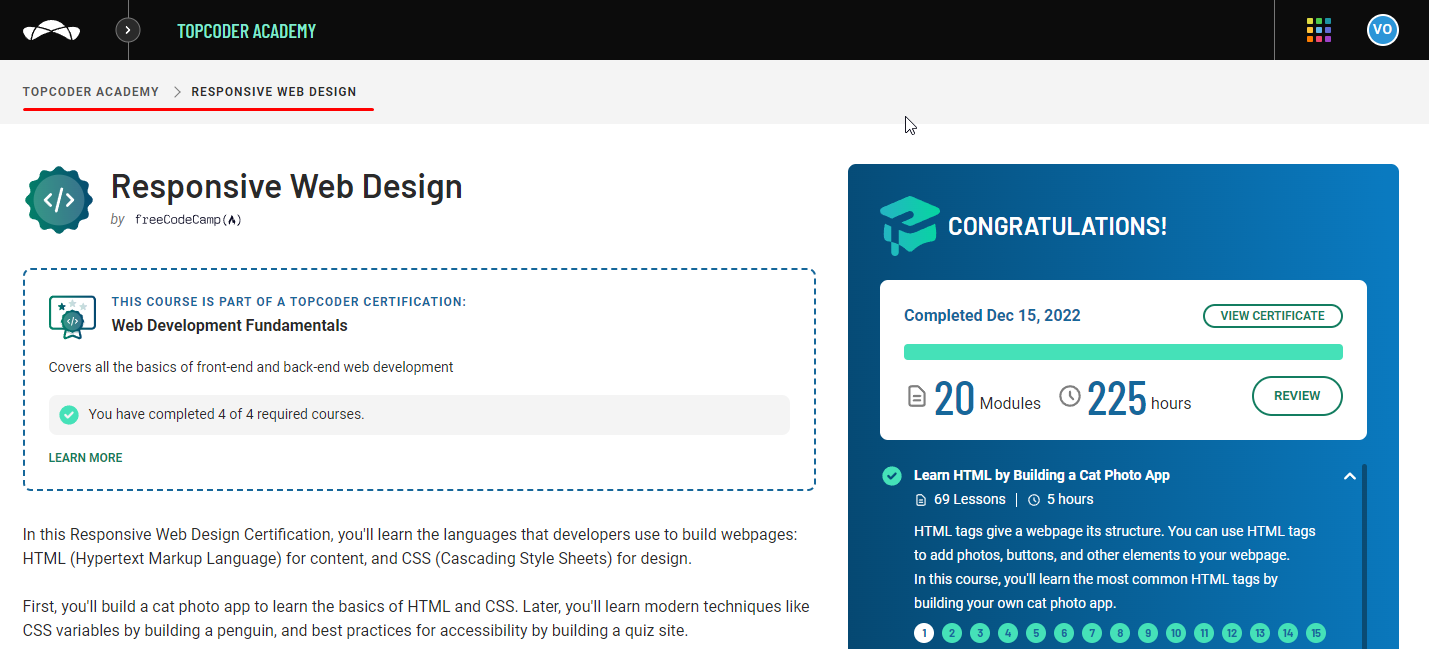Click the freeCodeCamp provider logo
The height and width of the screenshot is (649, 1429).
[188, 220]
